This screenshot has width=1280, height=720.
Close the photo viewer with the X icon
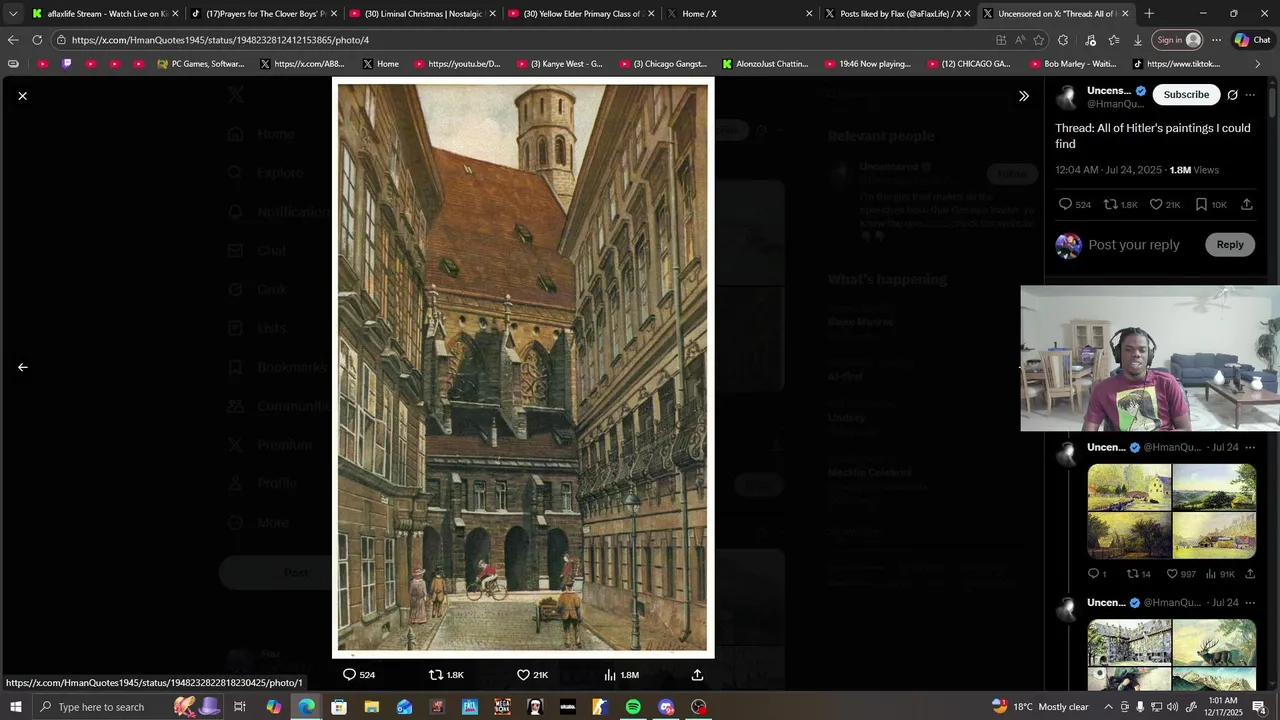click(22, 96)
